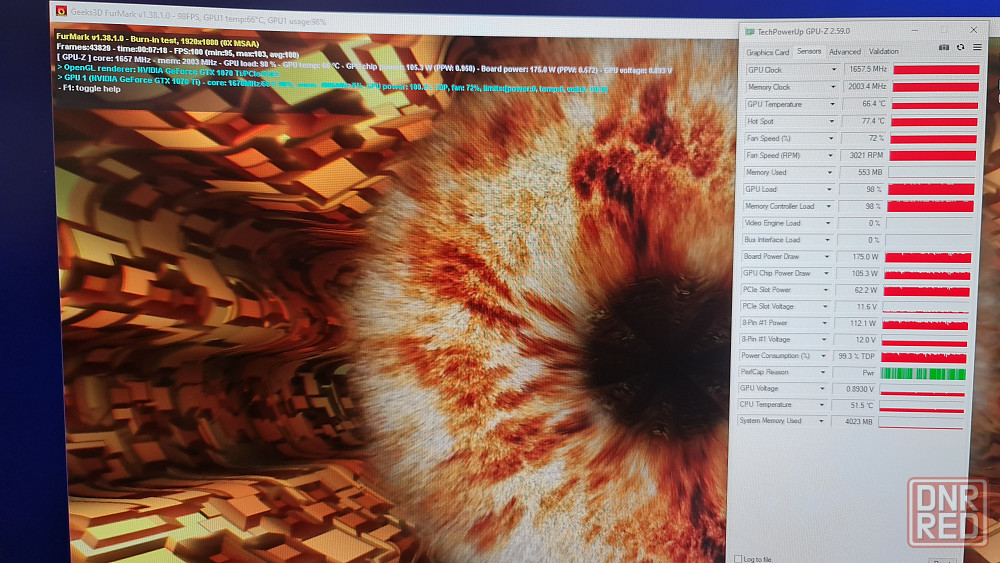Switch to the Graphics Card tab
This screenshot has width=1000, height=563.
pos(767,52)
